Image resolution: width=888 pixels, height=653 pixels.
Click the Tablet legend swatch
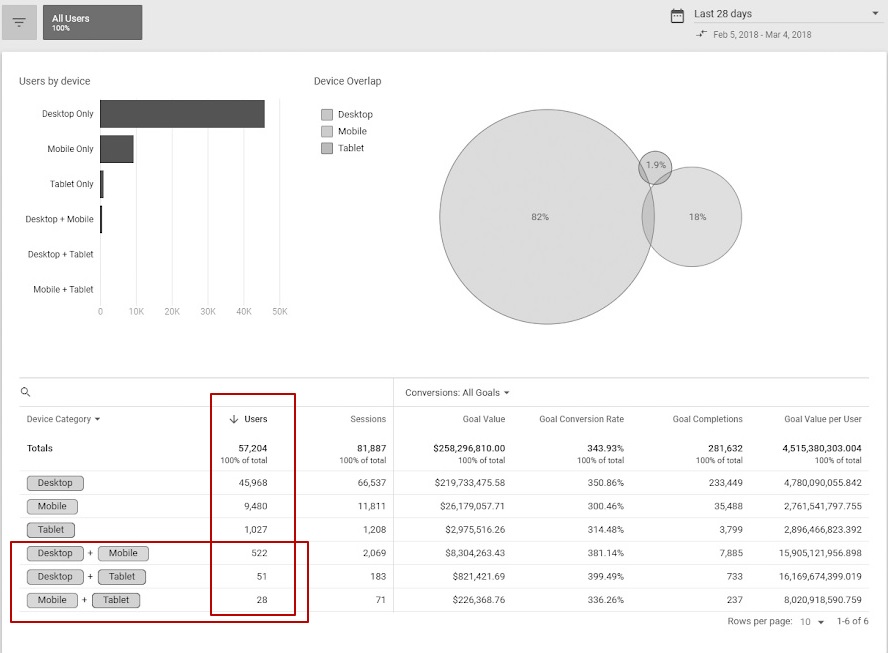(x=327, y=149)
